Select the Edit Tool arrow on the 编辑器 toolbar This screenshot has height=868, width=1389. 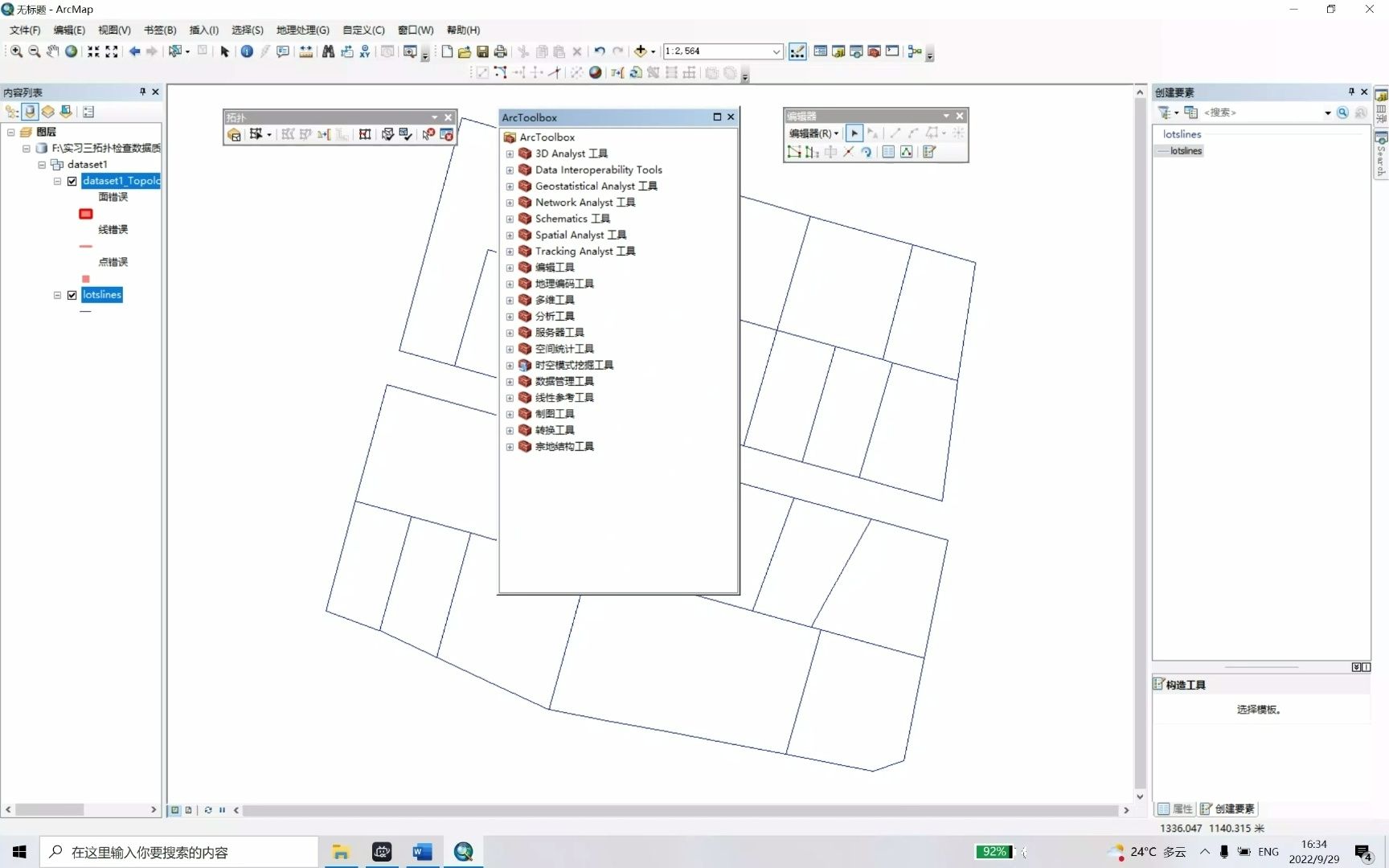tap(854, 133)
